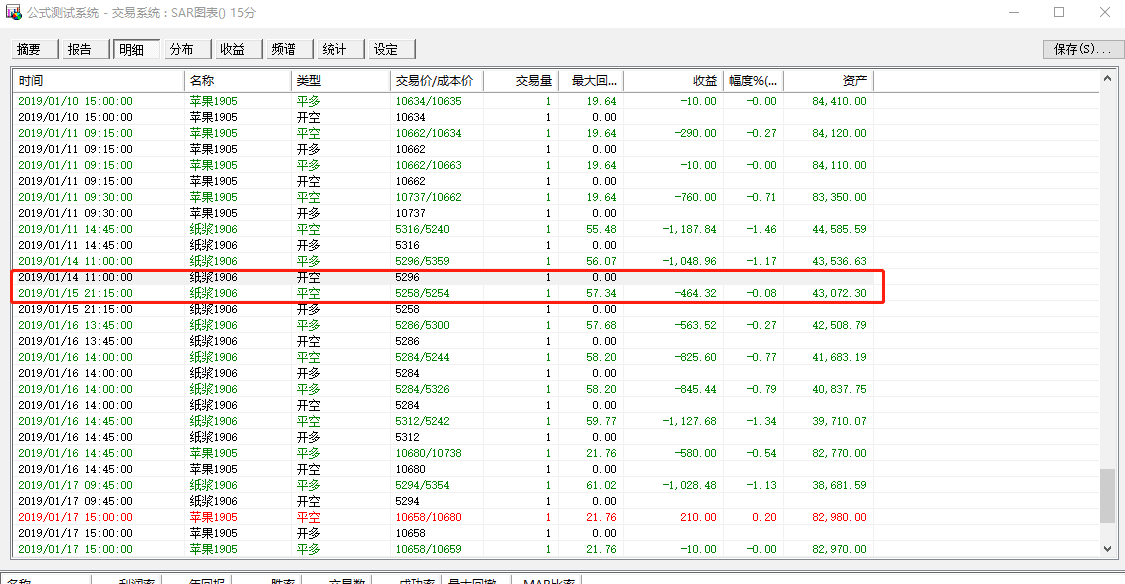Click the scroll down arrow of the trade list

click(1107, 548)
